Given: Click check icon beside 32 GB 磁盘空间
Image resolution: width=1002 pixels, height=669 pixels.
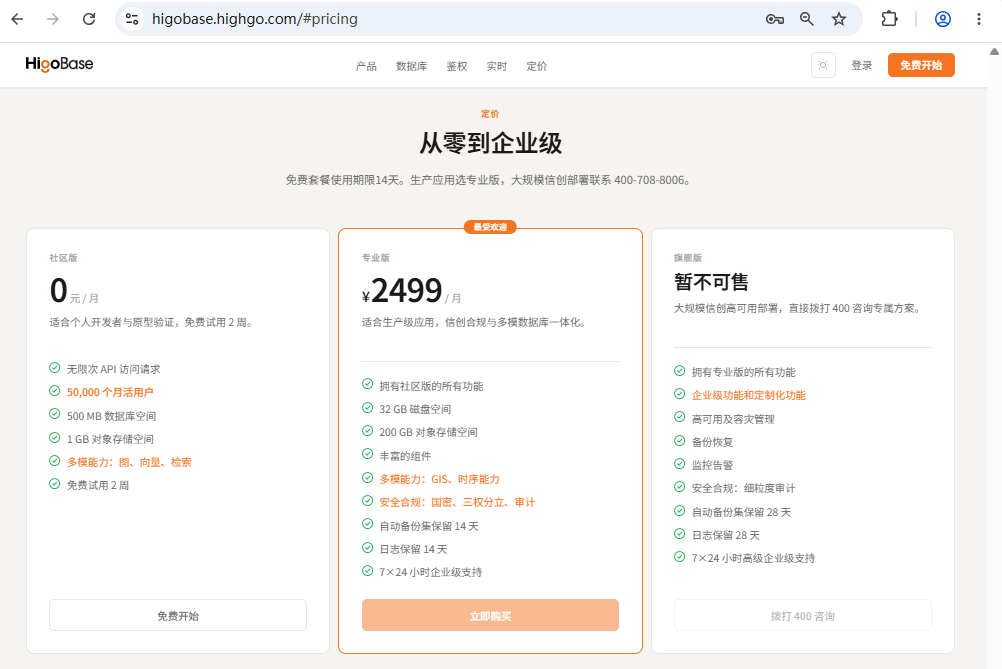Looking at the screenshot, I should click(367, 408).
